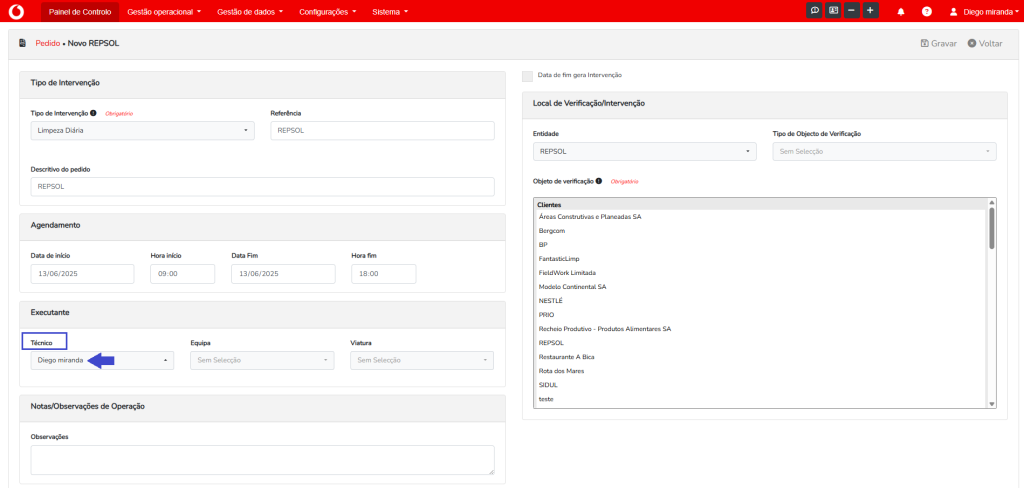Click Voltar to go back
This screenshot has height=488, width=1024.
pos(985,43)
